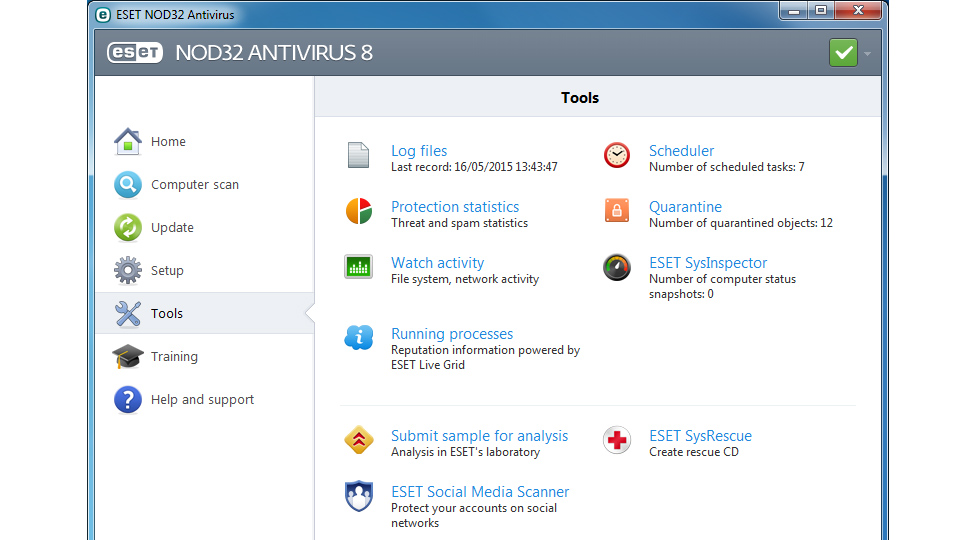Click the 'Tools' page heading
Screen dimensions: 960x540
coord(580,98)
